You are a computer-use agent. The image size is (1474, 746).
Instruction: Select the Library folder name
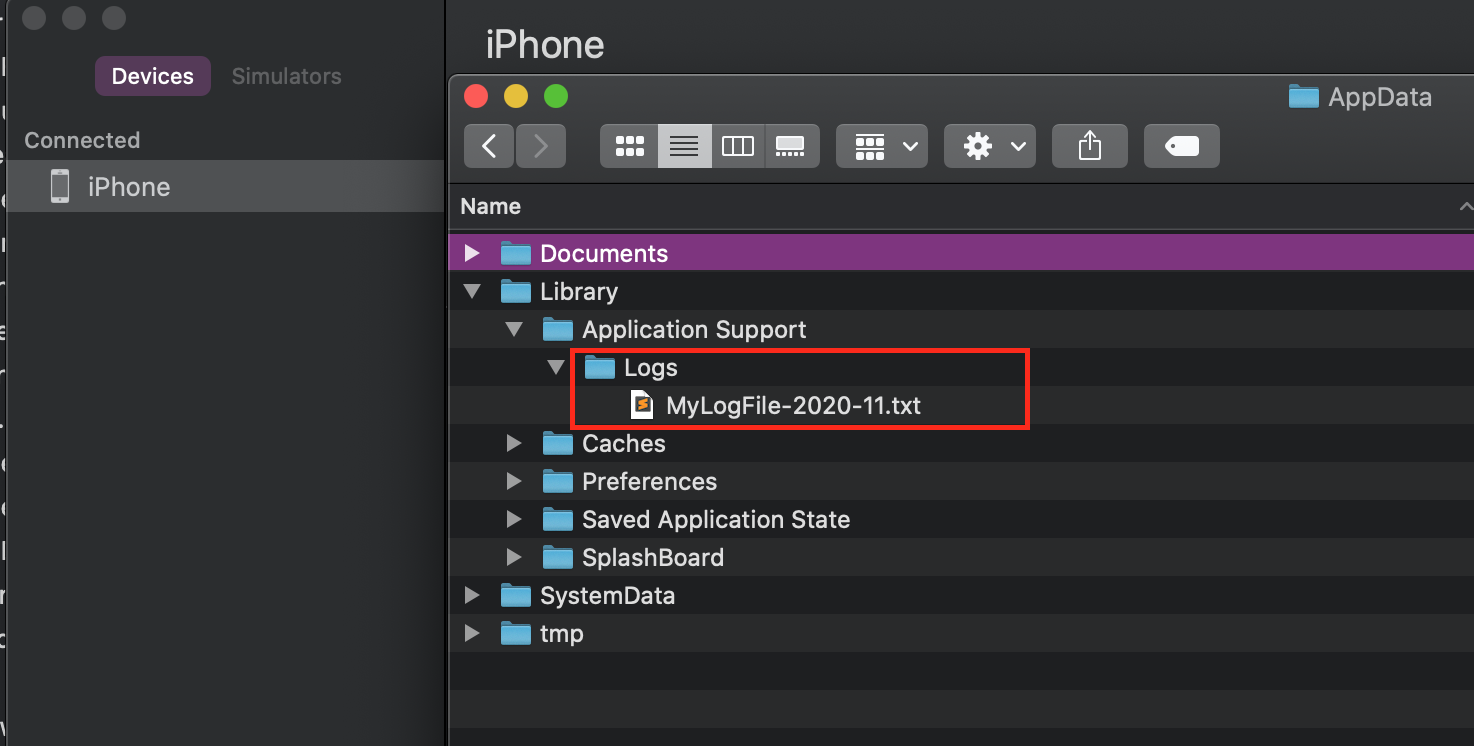tap(579, 292)
